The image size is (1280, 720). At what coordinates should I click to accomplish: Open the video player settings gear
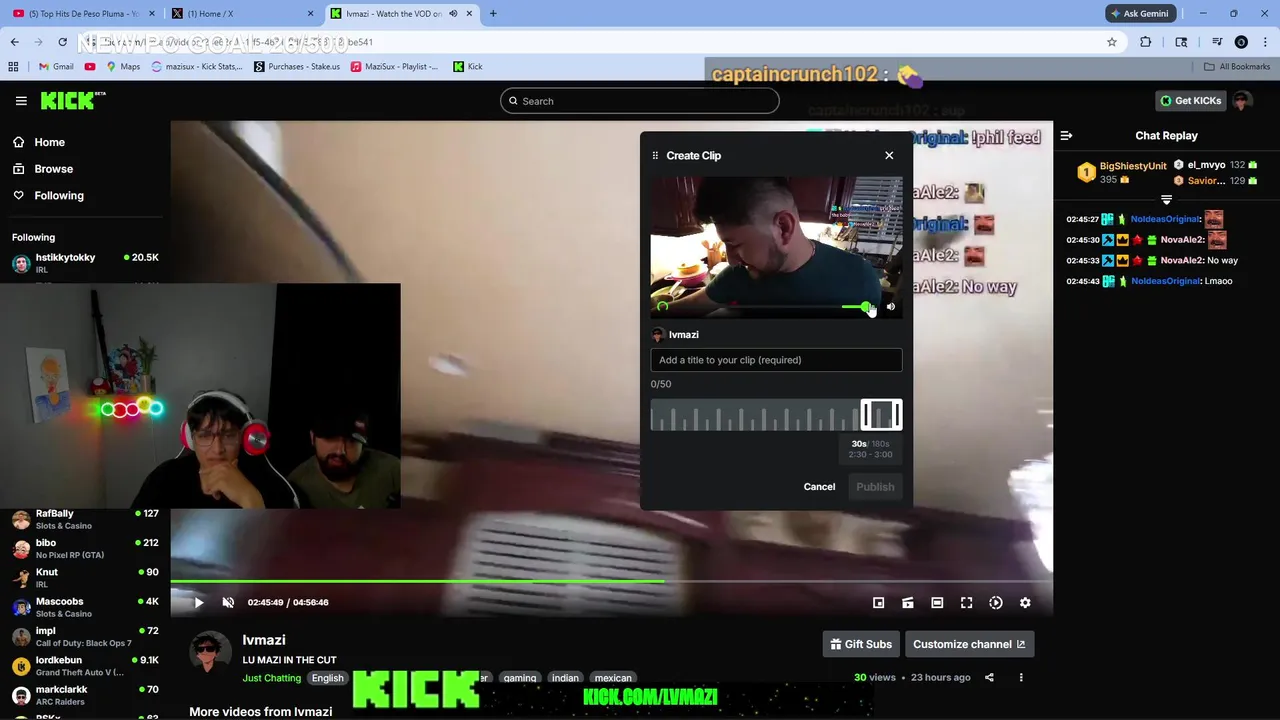(x=1025, y=603)
